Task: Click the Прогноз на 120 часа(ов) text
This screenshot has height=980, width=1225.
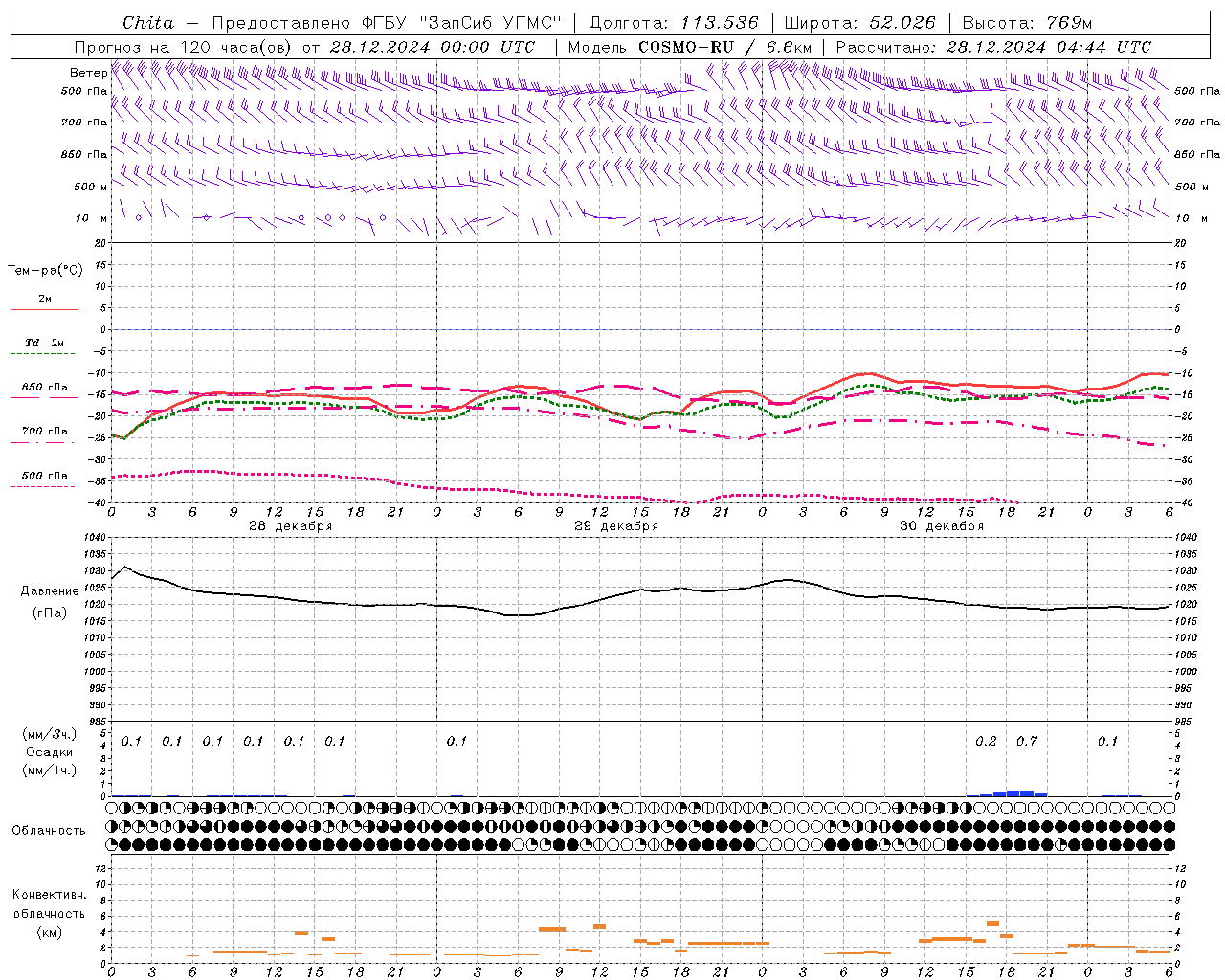Action: [x=185, y=47]
